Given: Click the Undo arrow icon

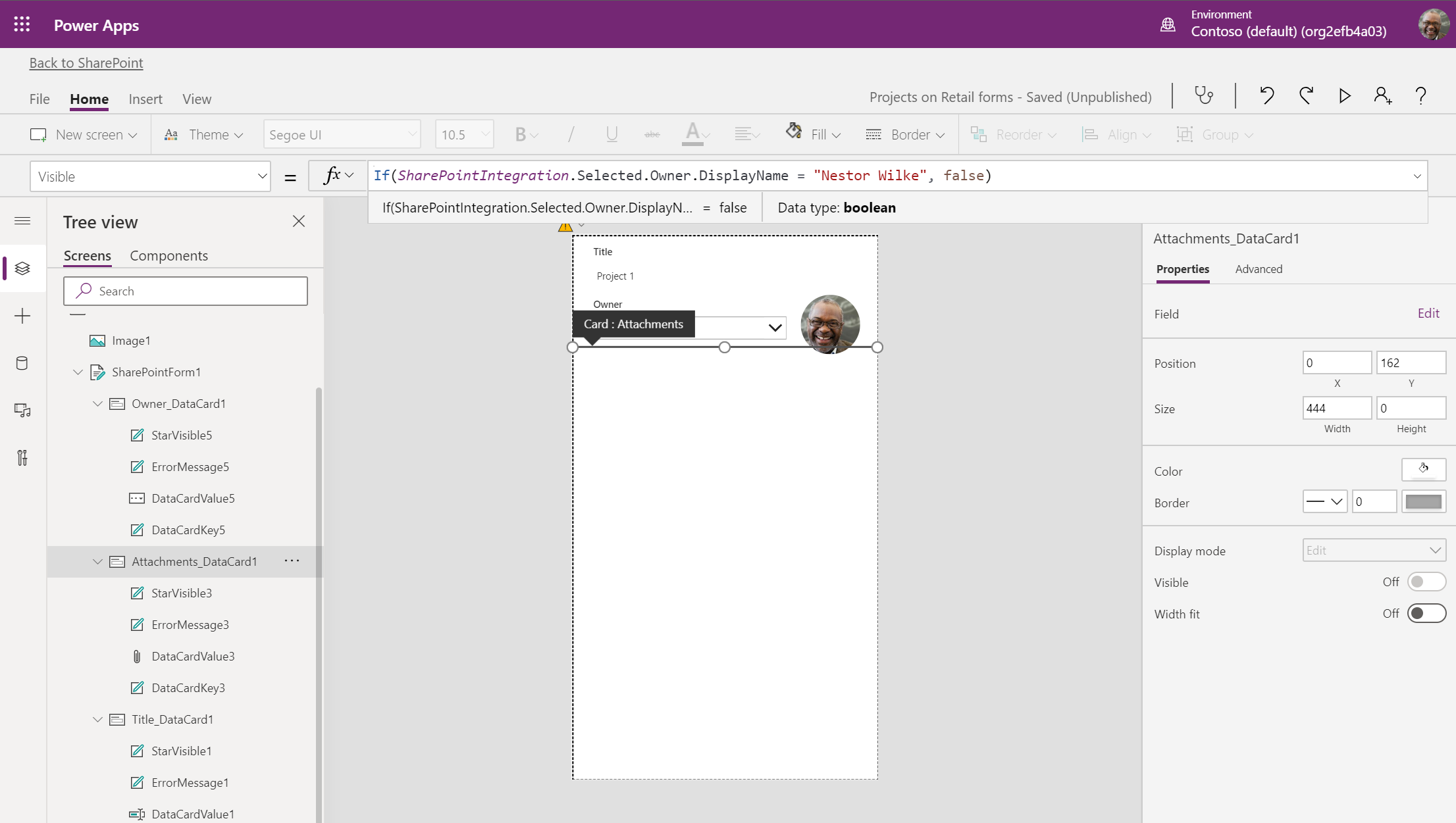Looking at the screenshot, I should coord(1266,96).
